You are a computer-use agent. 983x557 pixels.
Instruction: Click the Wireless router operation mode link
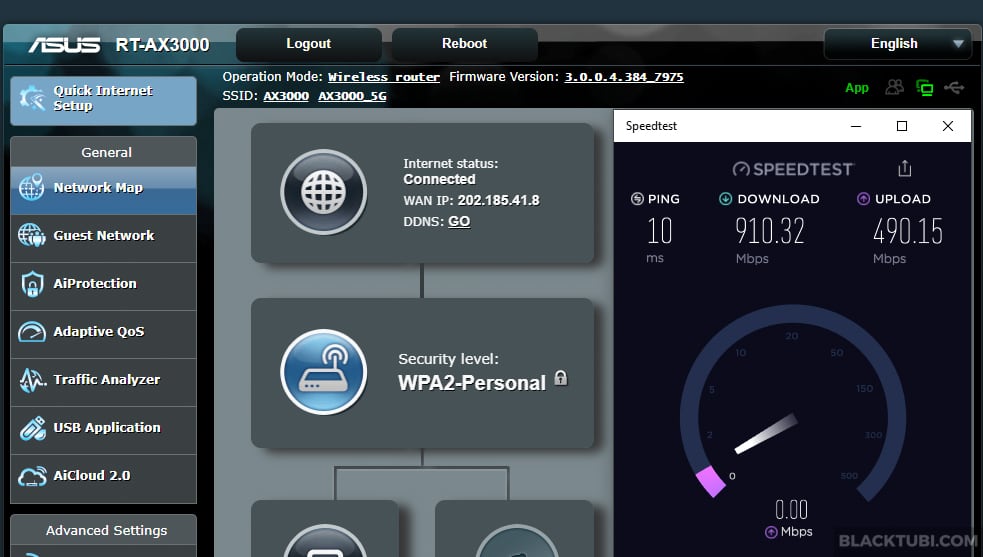tap(384, 77)
